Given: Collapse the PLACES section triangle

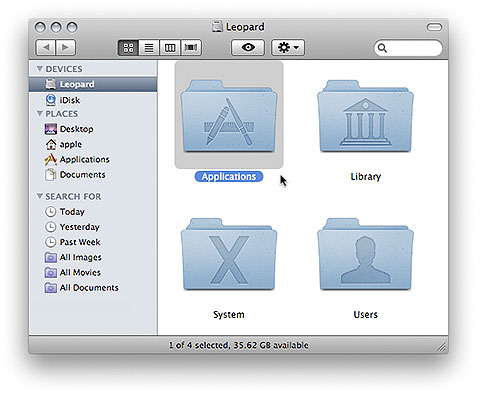Looking at the screenshot, I should click(40, 114).
